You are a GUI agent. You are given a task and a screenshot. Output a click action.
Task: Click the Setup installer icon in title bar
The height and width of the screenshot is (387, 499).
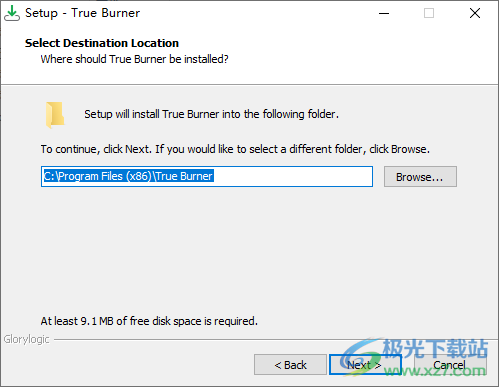12,13
